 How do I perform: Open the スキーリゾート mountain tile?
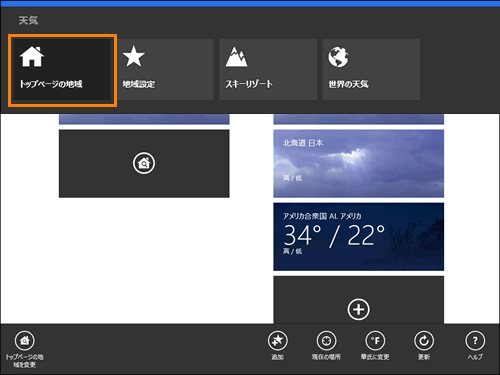click(268, 69)
